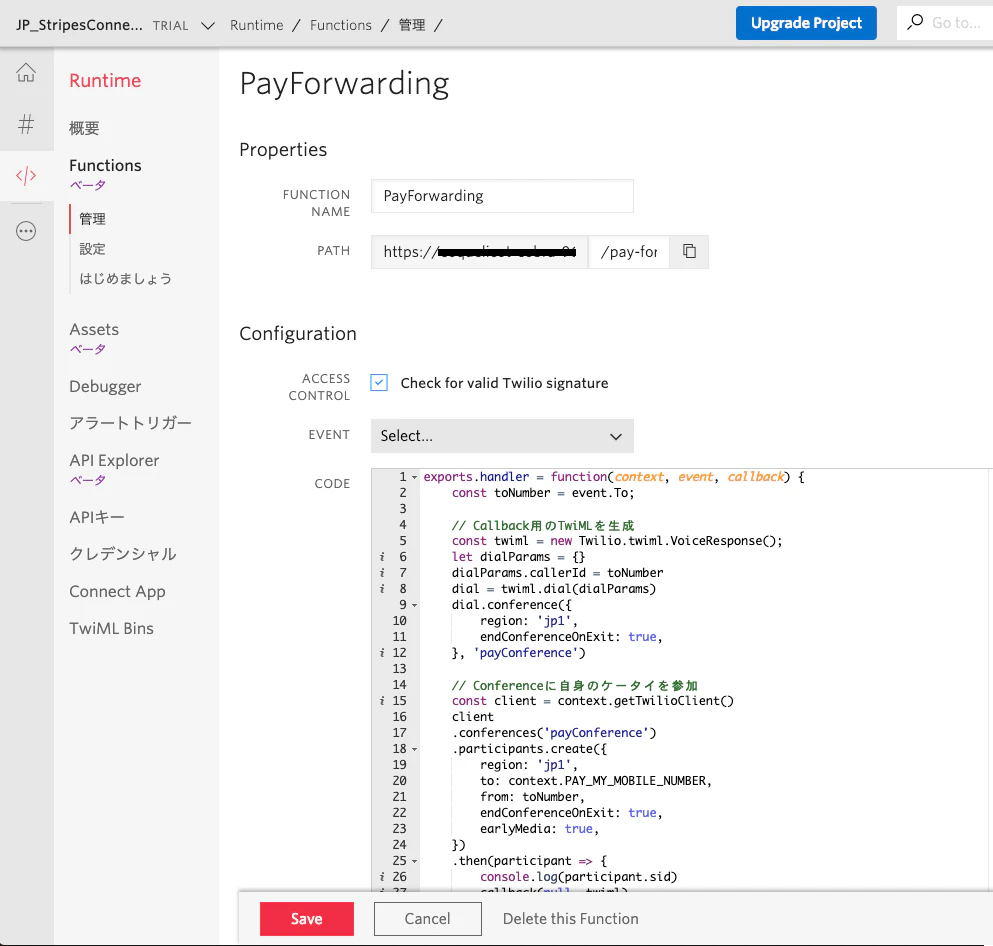Click info marker on code line 6
993x946 pixels.
382,557
